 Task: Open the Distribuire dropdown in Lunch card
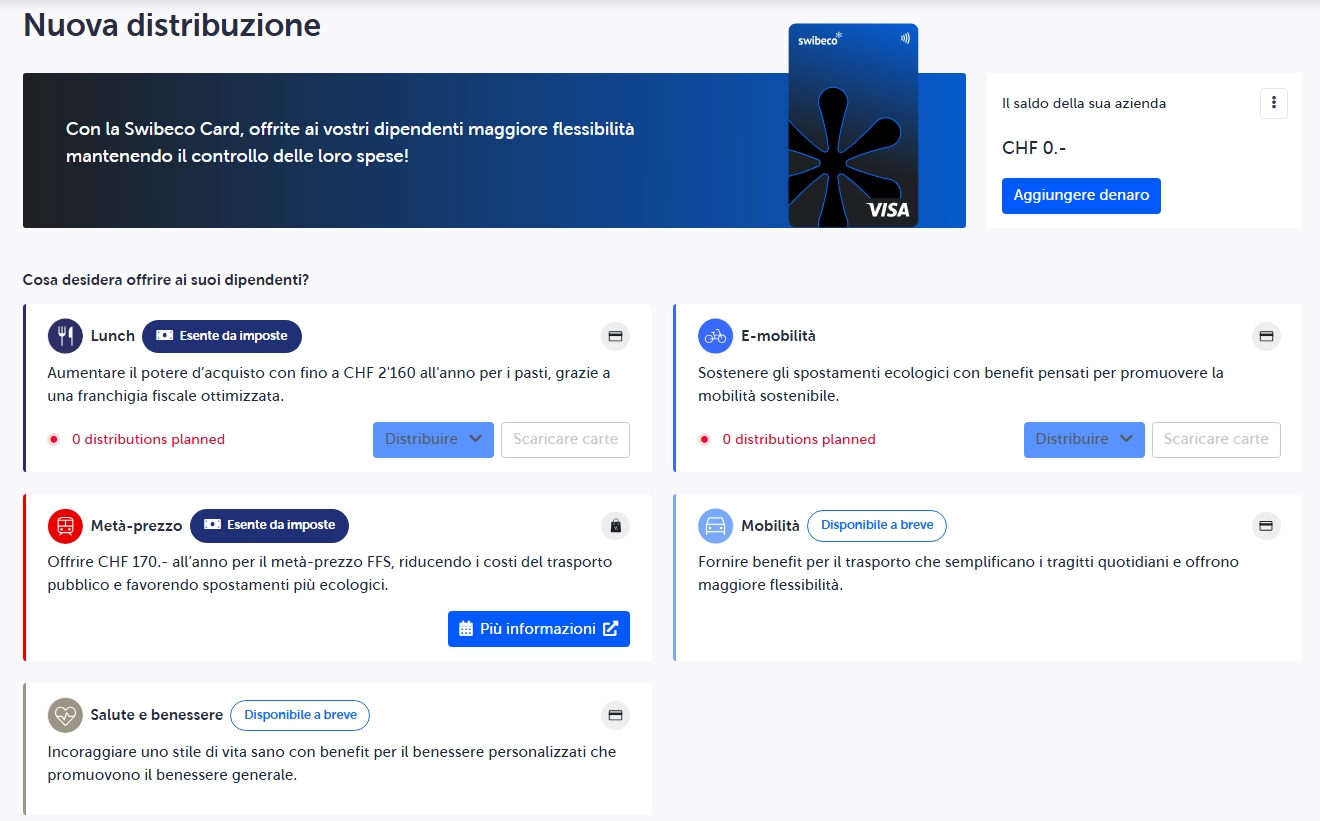tap(433, 439)
